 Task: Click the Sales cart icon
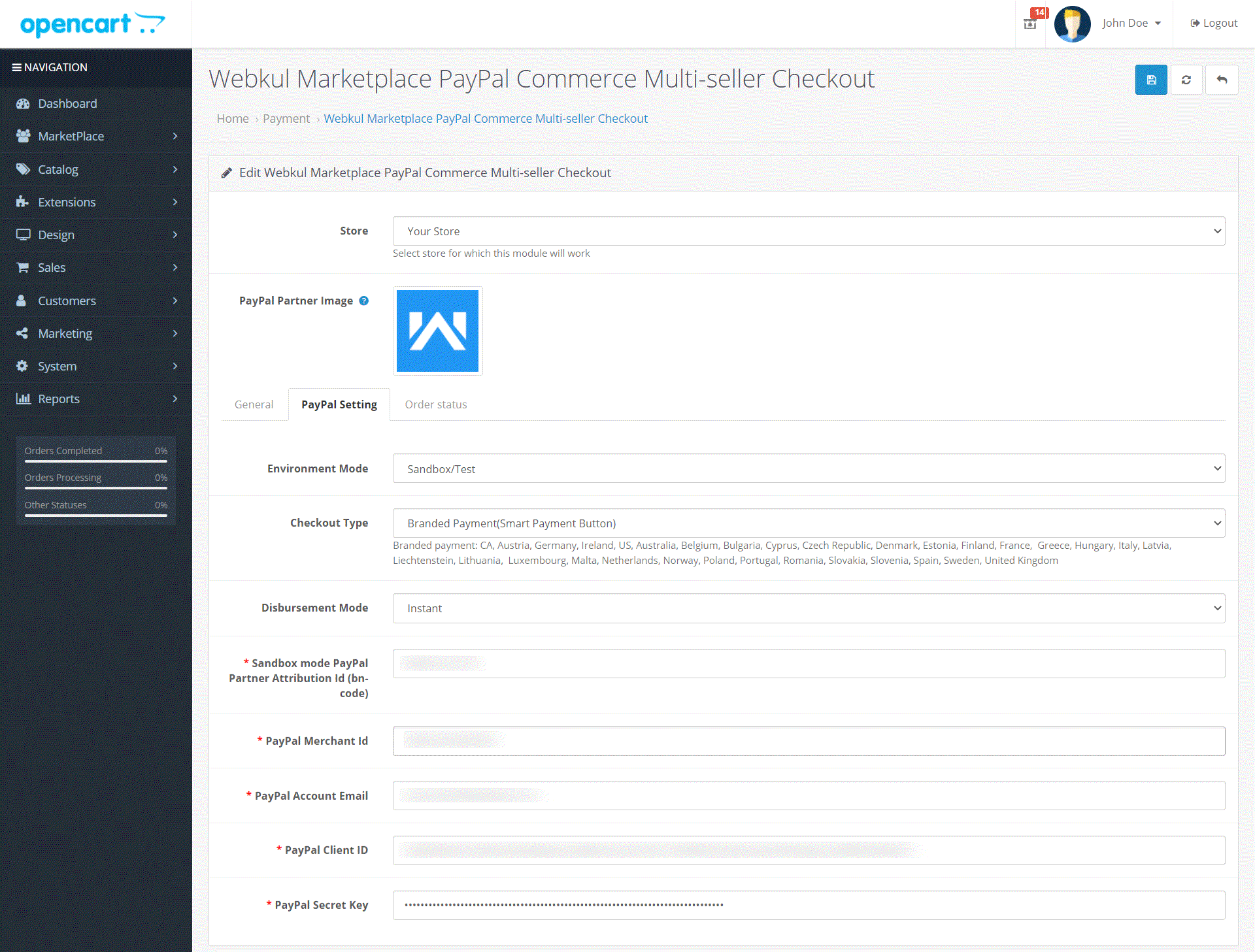[x=23, y=267]
